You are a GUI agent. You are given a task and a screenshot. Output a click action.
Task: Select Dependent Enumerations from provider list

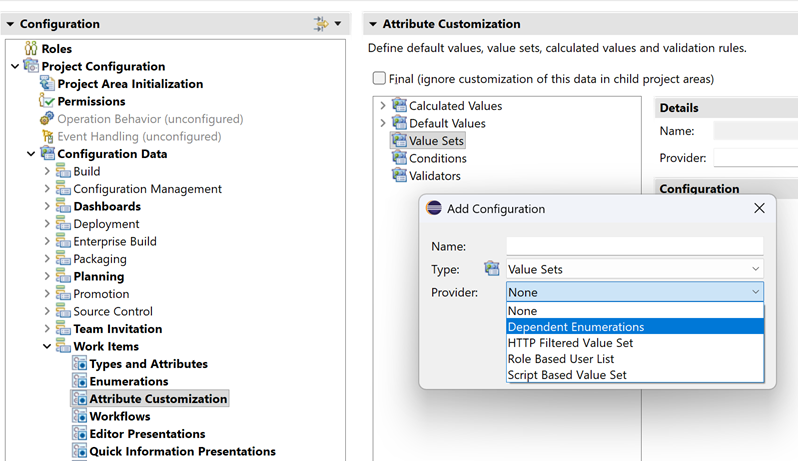575,327
